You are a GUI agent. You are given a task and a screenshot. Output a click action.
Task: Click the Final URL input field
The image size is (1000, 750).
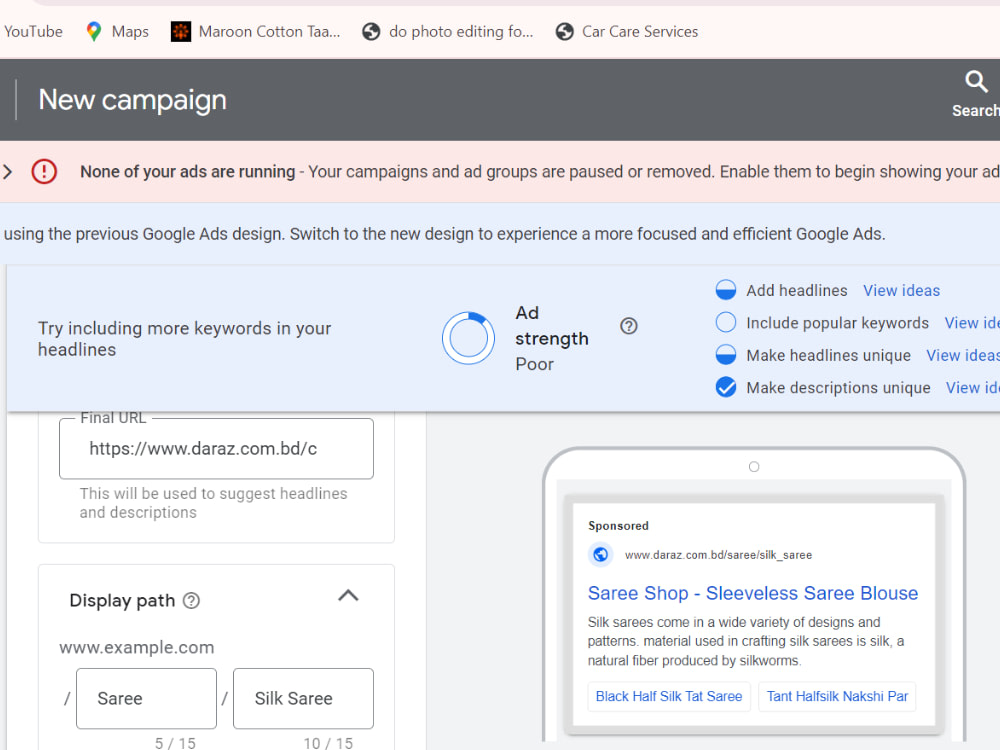coord(216,448)
